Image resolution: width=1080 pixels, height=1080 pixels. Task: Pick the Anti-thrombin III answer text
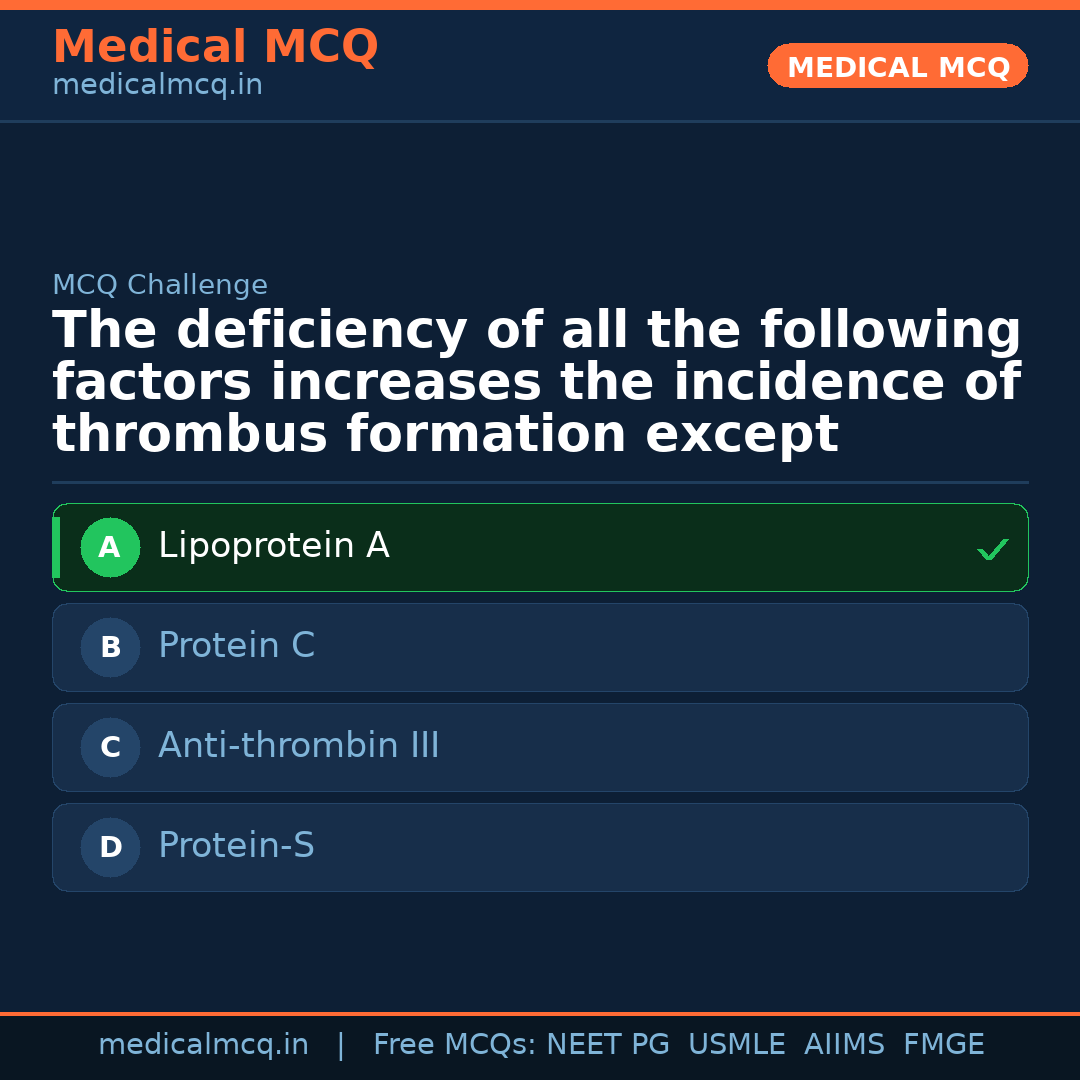point(298,746)
